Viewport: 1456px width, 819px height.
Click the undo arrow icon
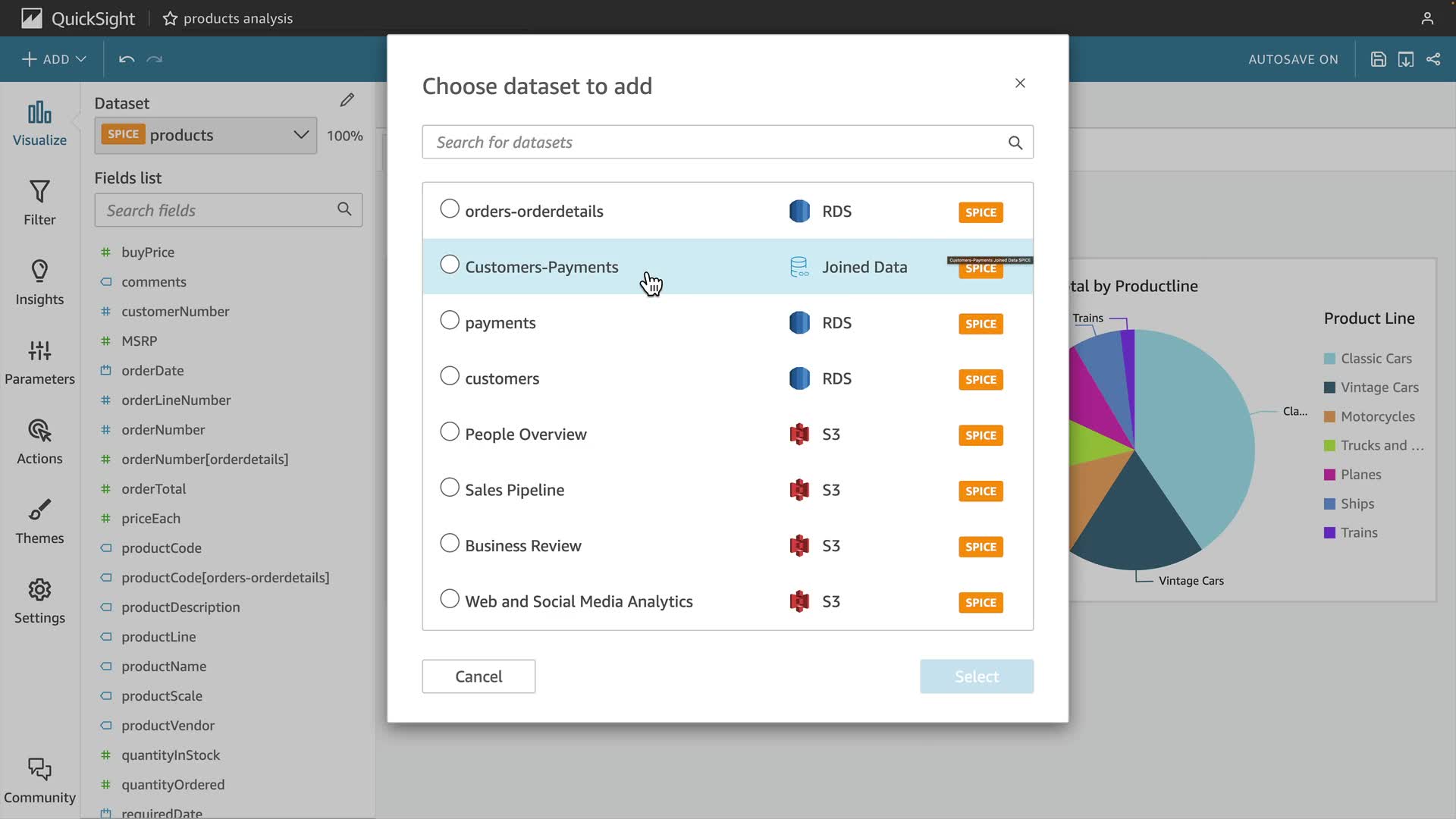127,59
